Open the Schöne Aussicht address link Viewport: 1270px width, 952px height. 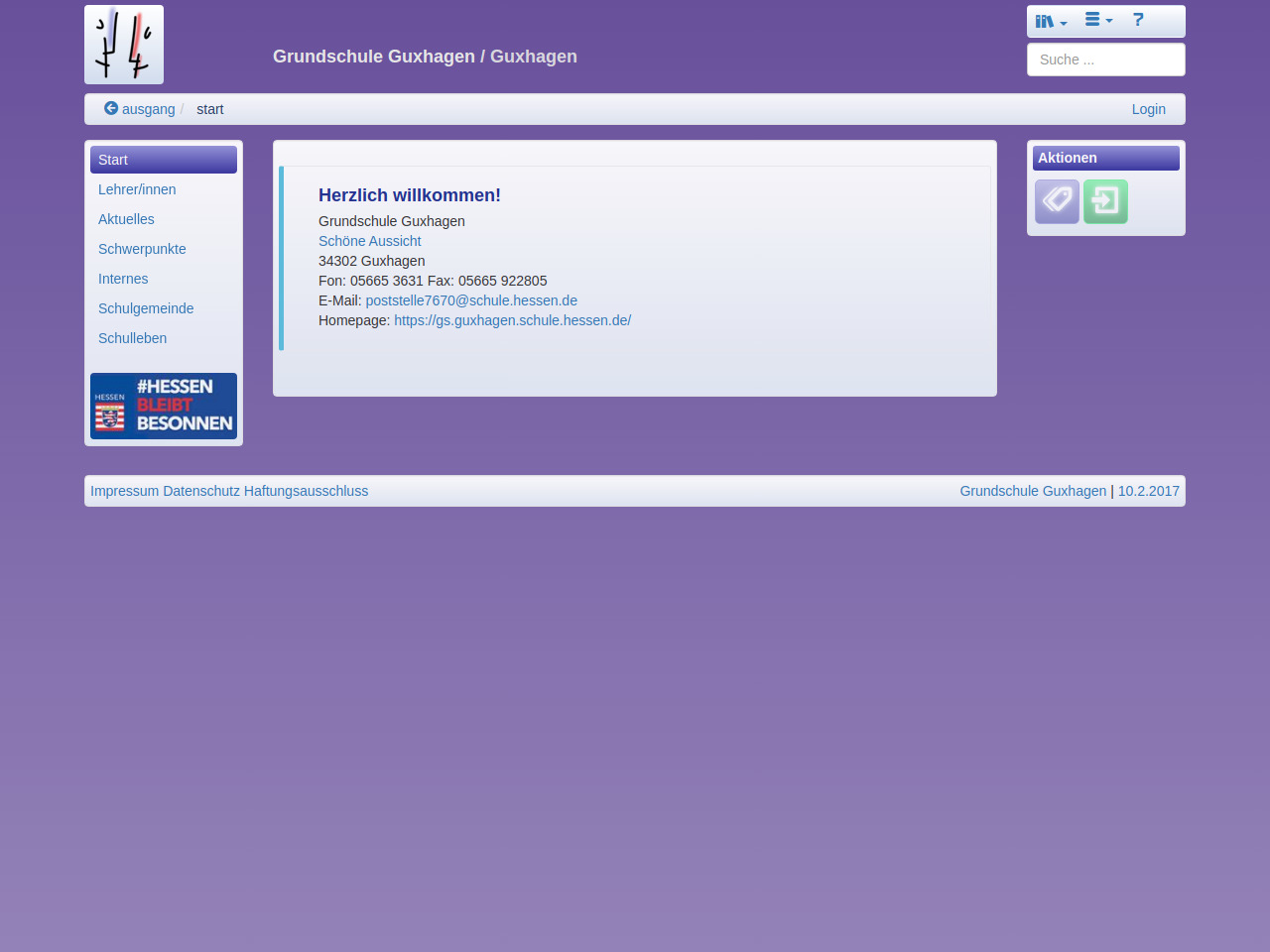tap(369, 241)
